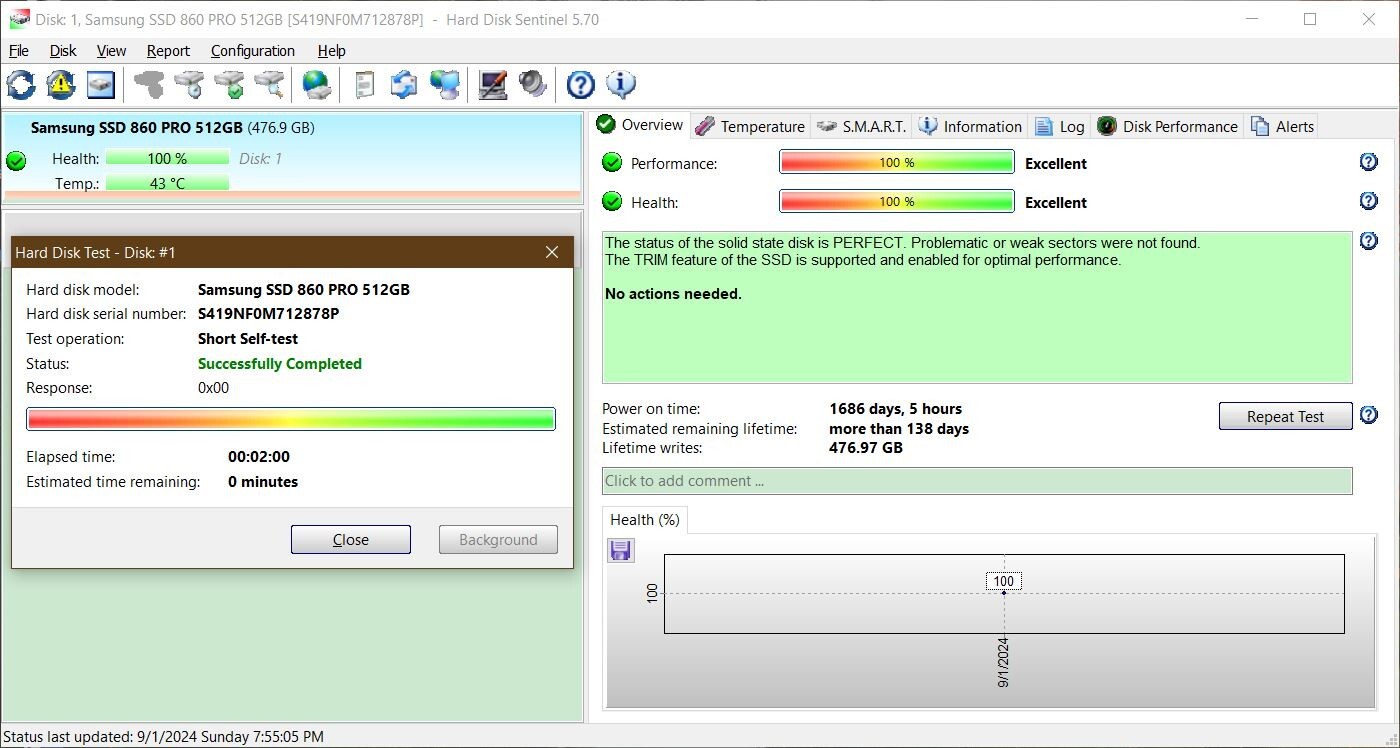1400x748 pixels.
Task: Click the Close button in test dialog
Action: tap(351, 539)
